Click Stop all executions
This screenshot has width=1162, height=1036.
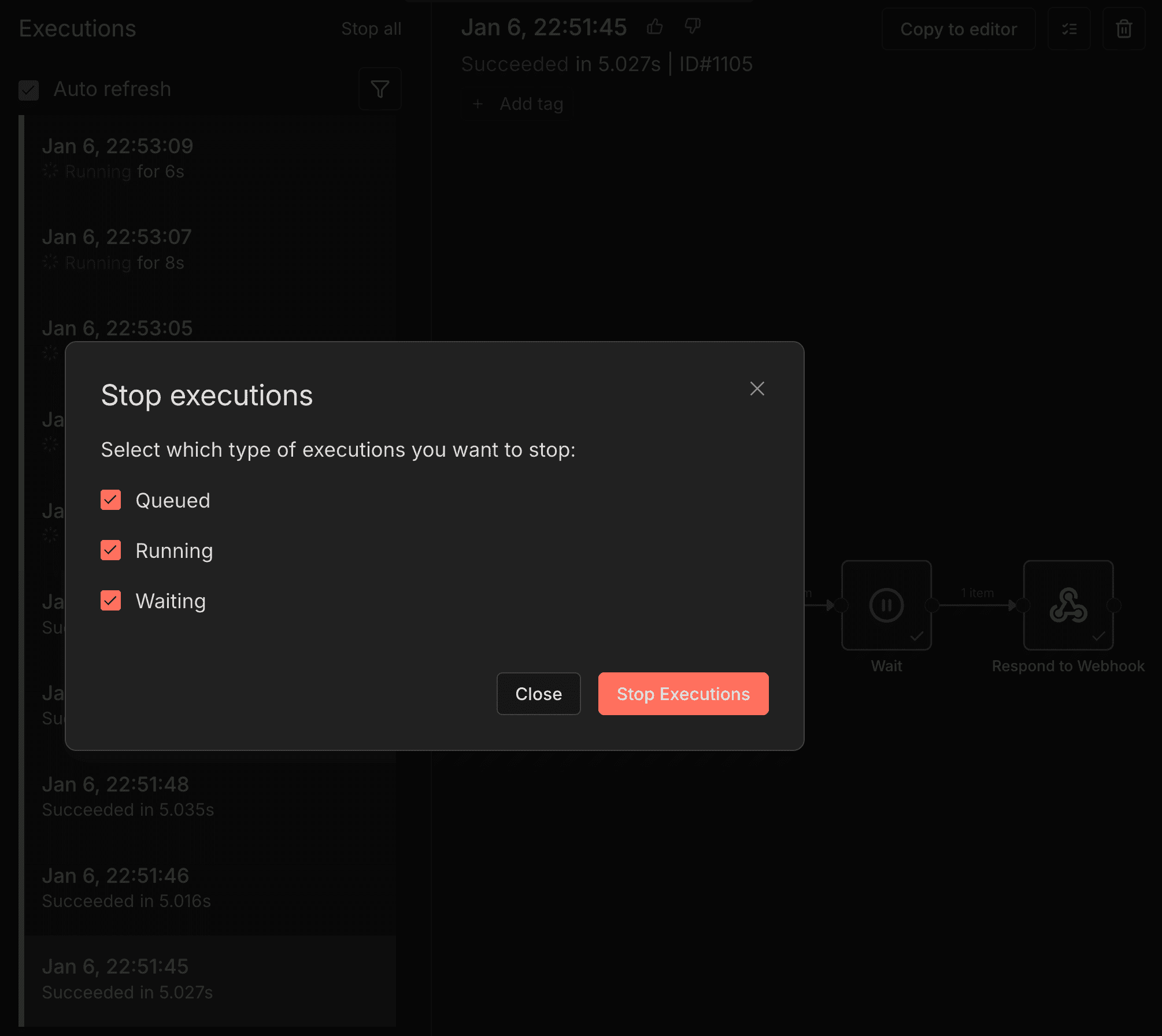(371, 28)
